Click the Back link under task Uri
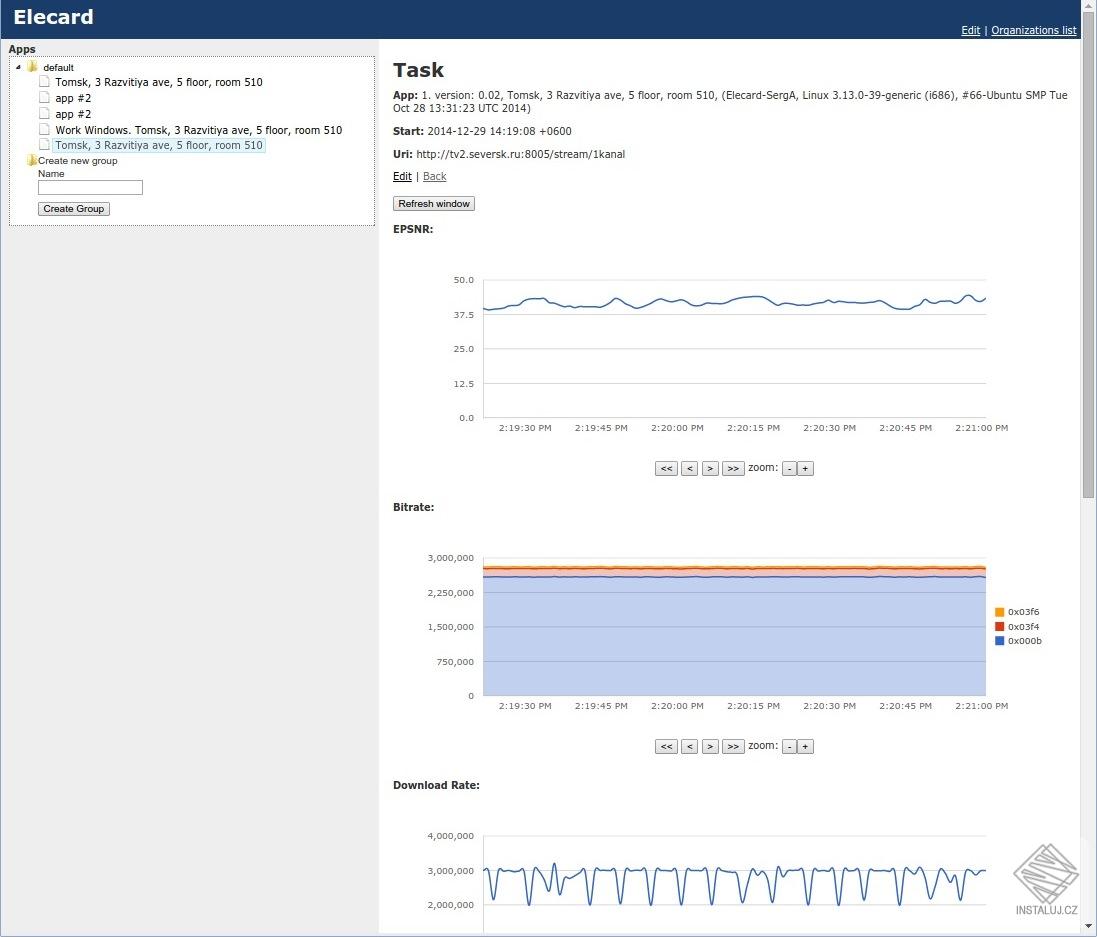 click(x=434, y=177)
